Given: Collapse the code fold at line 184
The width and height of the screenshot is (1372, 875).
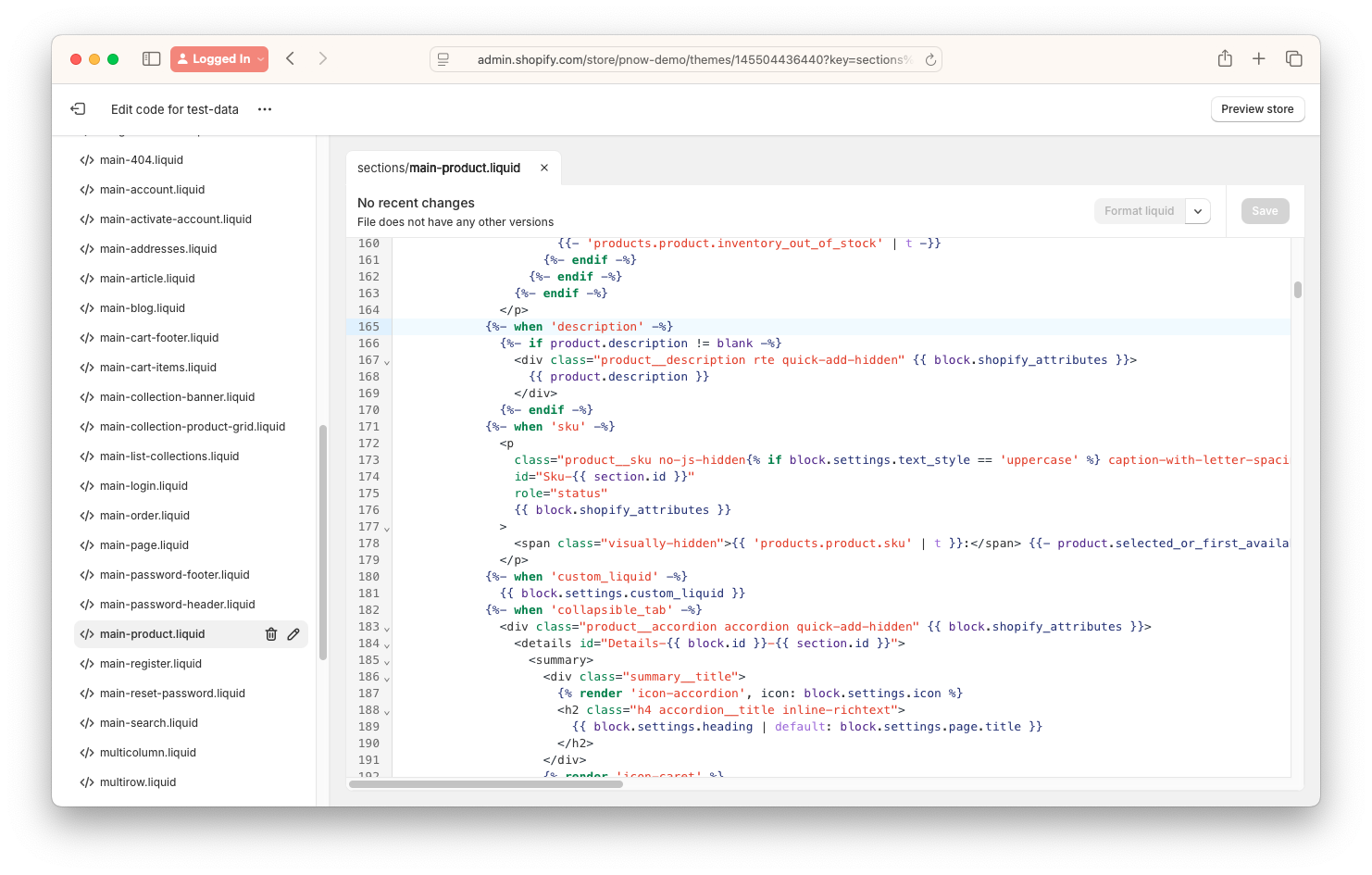Looking at the screenshot, I should (x=387, y=644).
